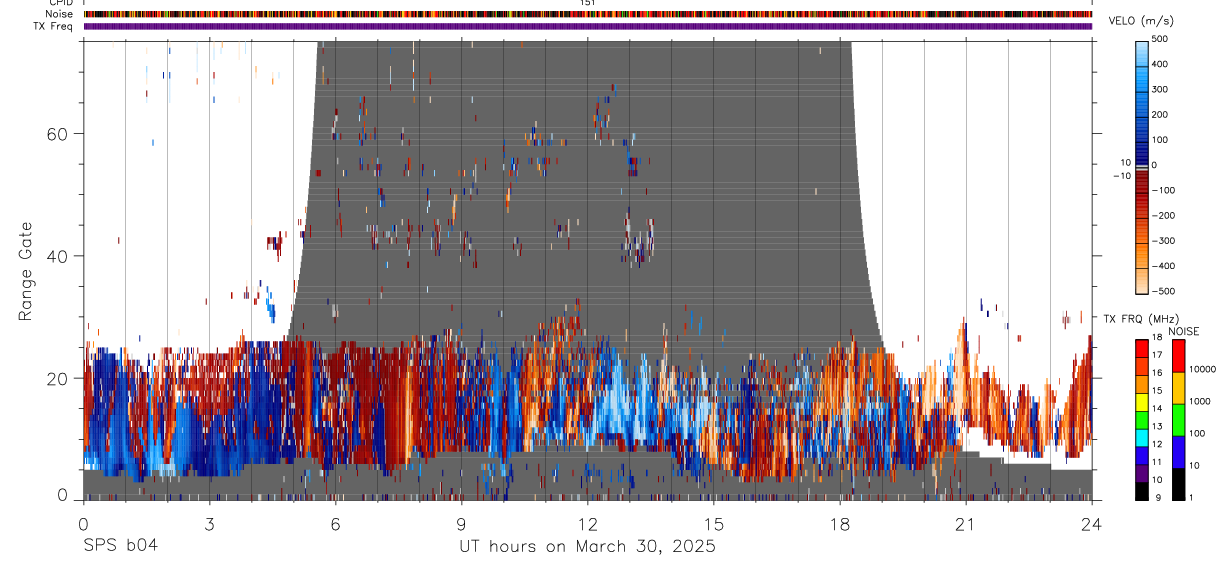Click the green swatch in the NOISE legend
This screenshot has height=567, width=1228.
(1177, 419)
